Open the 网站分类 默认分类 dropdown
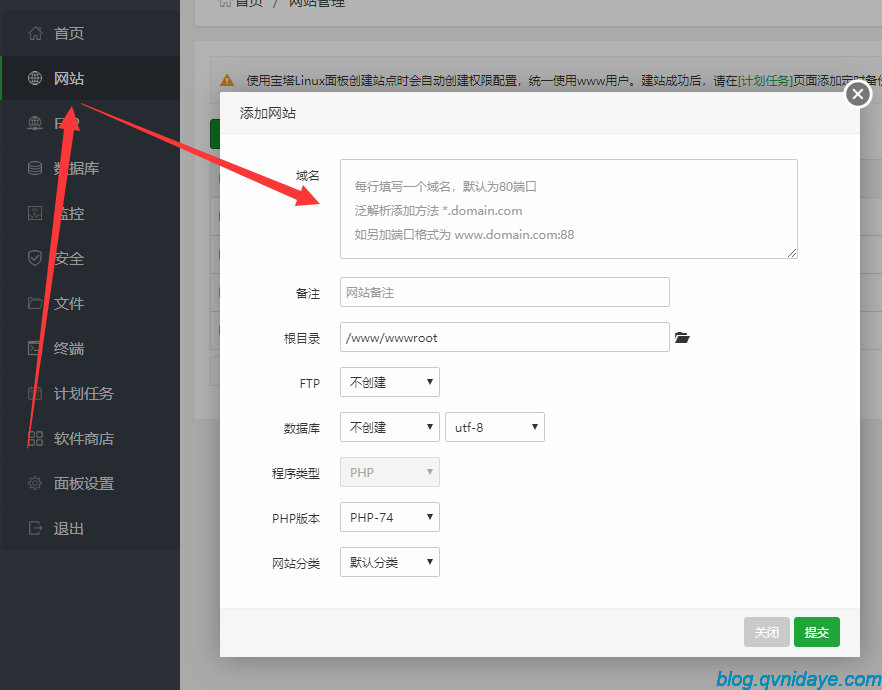This screenshot has height=690, width=882. [390, 562]
